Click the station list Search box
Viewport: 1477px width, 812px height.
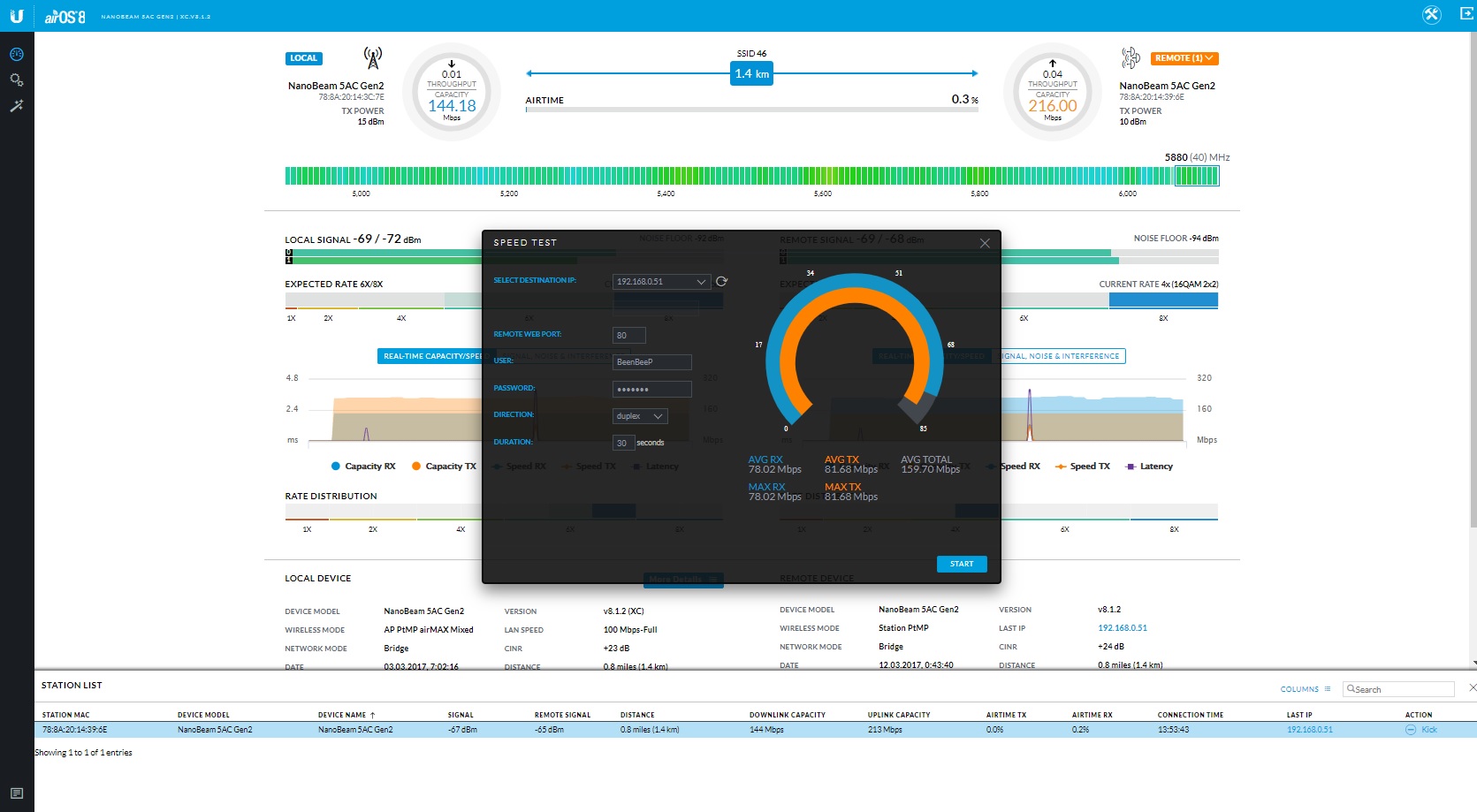1398,689
